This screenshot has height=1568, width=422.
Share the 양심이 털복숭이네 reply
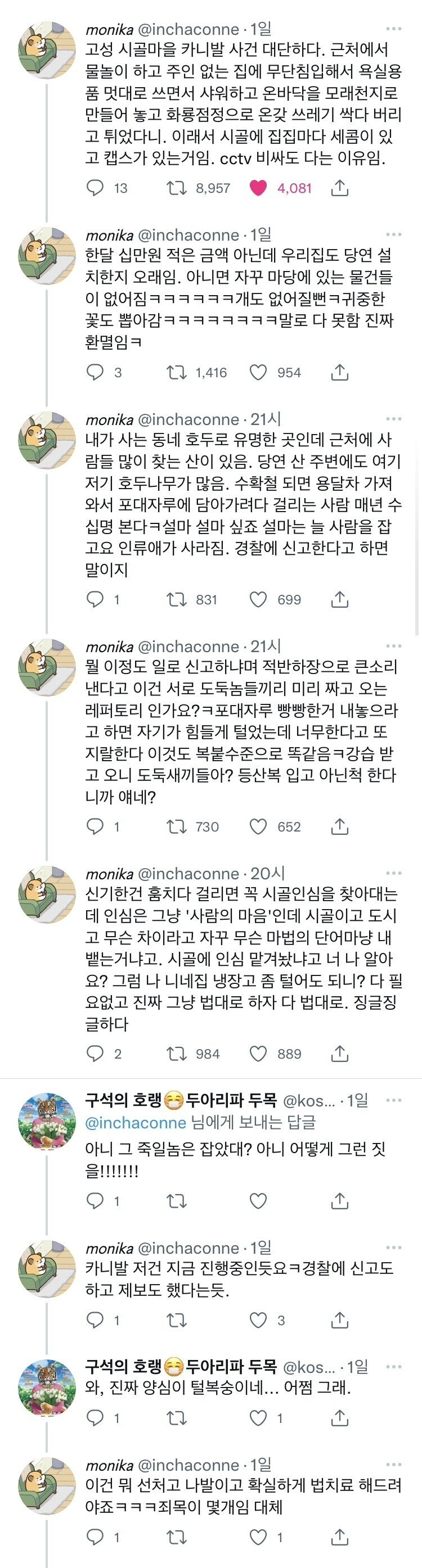[x=339, y=1418]
